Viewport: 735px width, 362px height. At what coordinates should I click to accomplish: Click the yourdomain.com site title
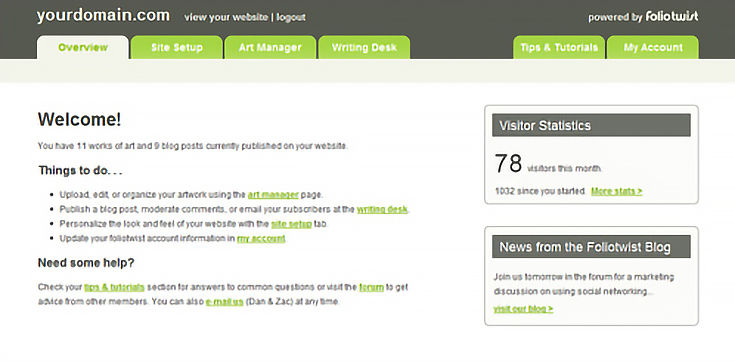[103, 15]
